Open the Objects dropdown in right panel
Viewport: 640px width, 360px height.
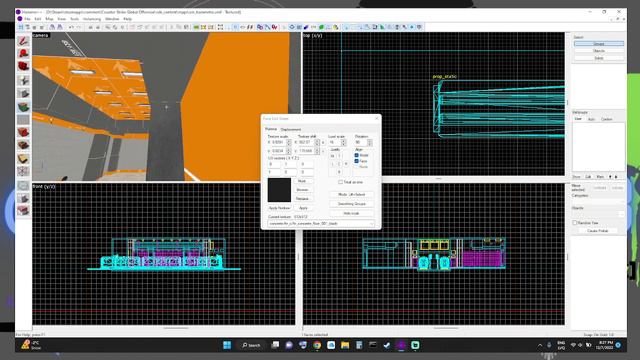[x=598, y=214]
